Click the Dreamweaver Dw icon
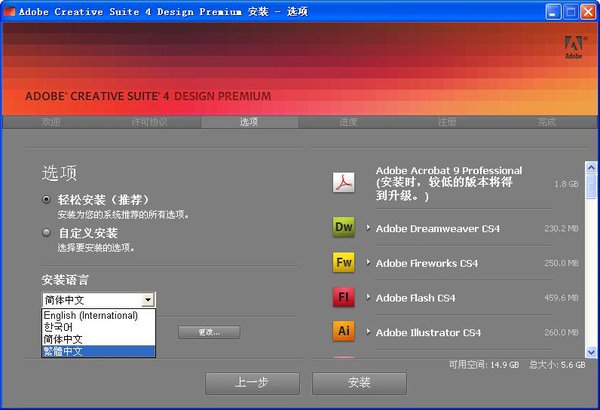The image size is (600, 410). coord(343,227)
